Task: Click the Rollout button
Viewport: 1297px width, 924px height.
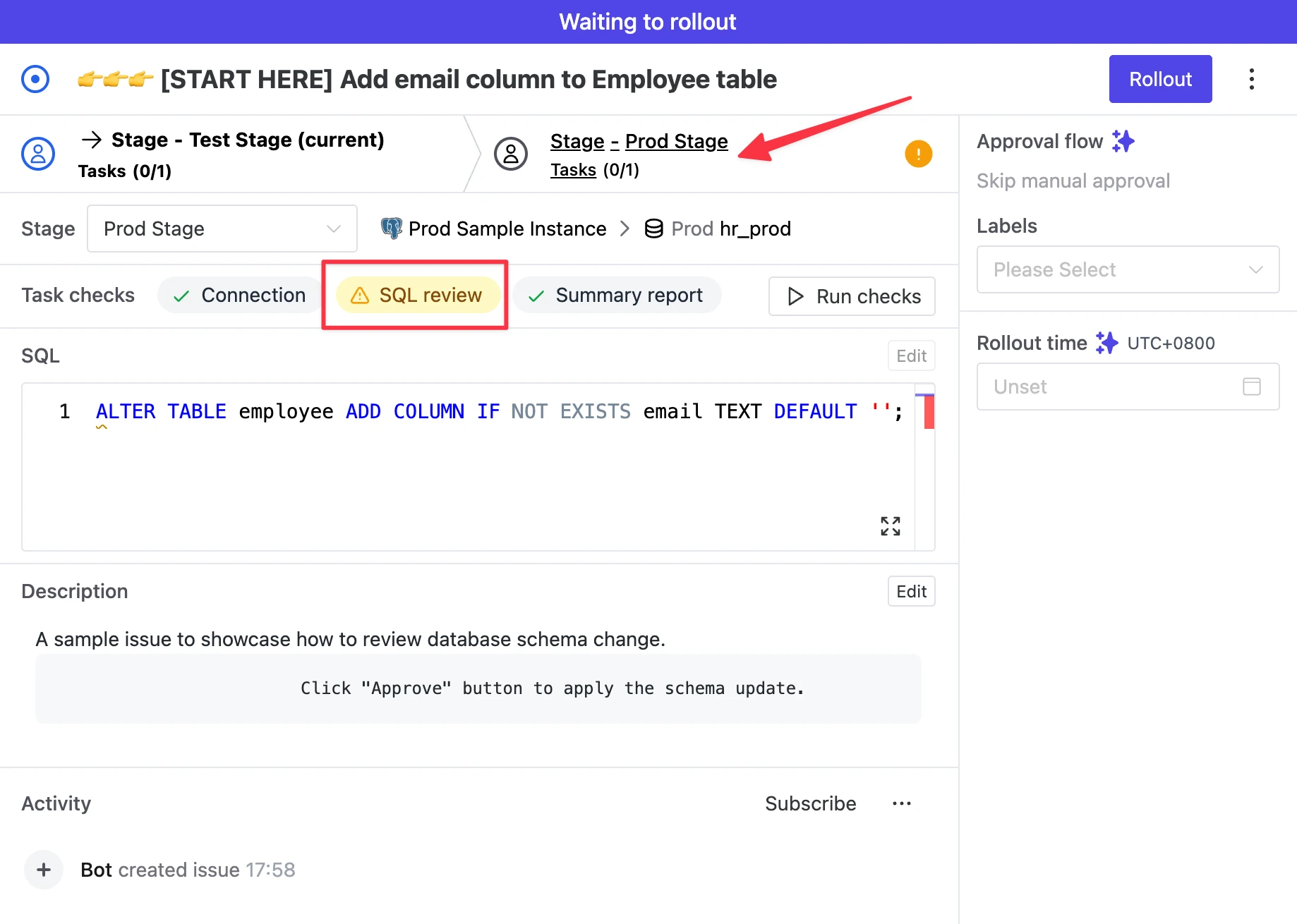Action: (1160, 79)
